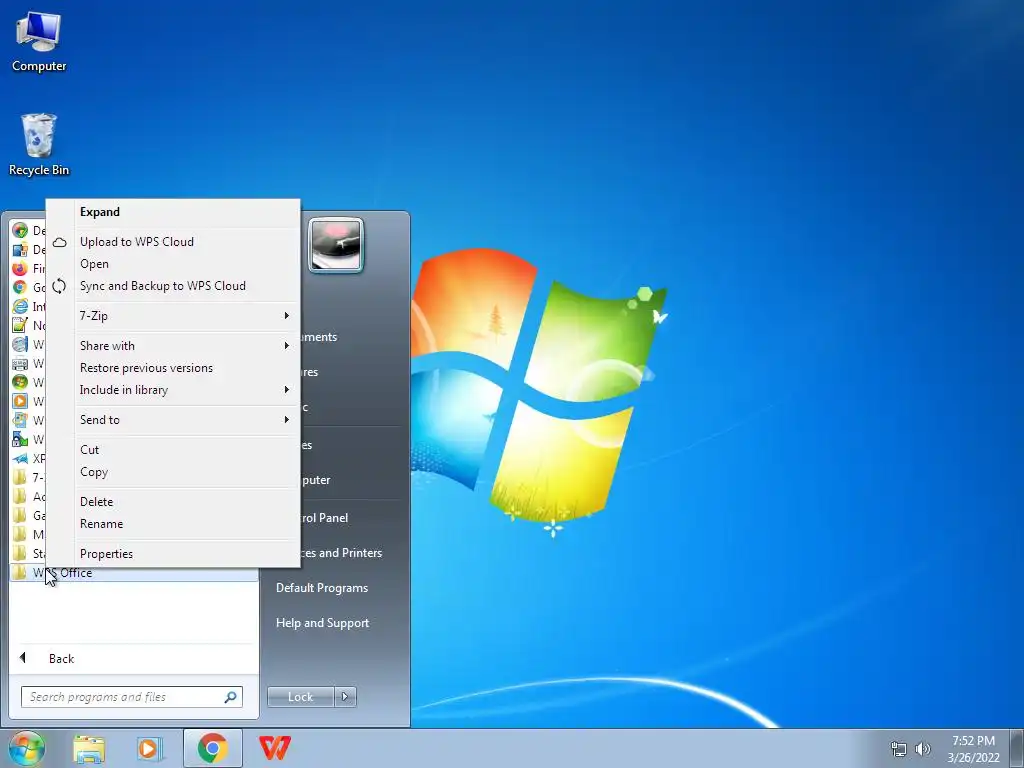The width and height of the screenshot is (1024, 768).
Task: Click the Accessories folder icon in programs list
Action: [x=20, y=496]
